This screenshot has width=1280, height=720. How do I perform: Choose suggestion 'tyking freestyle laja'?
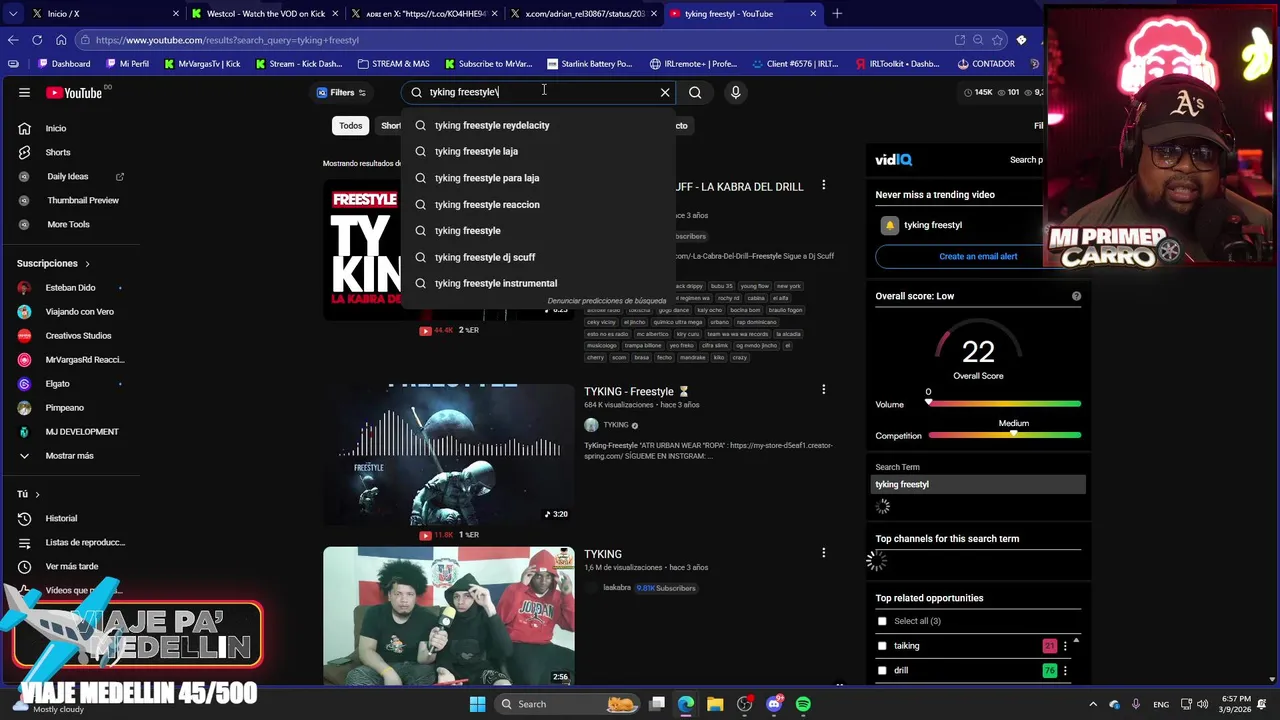click(x=539, y=151)
